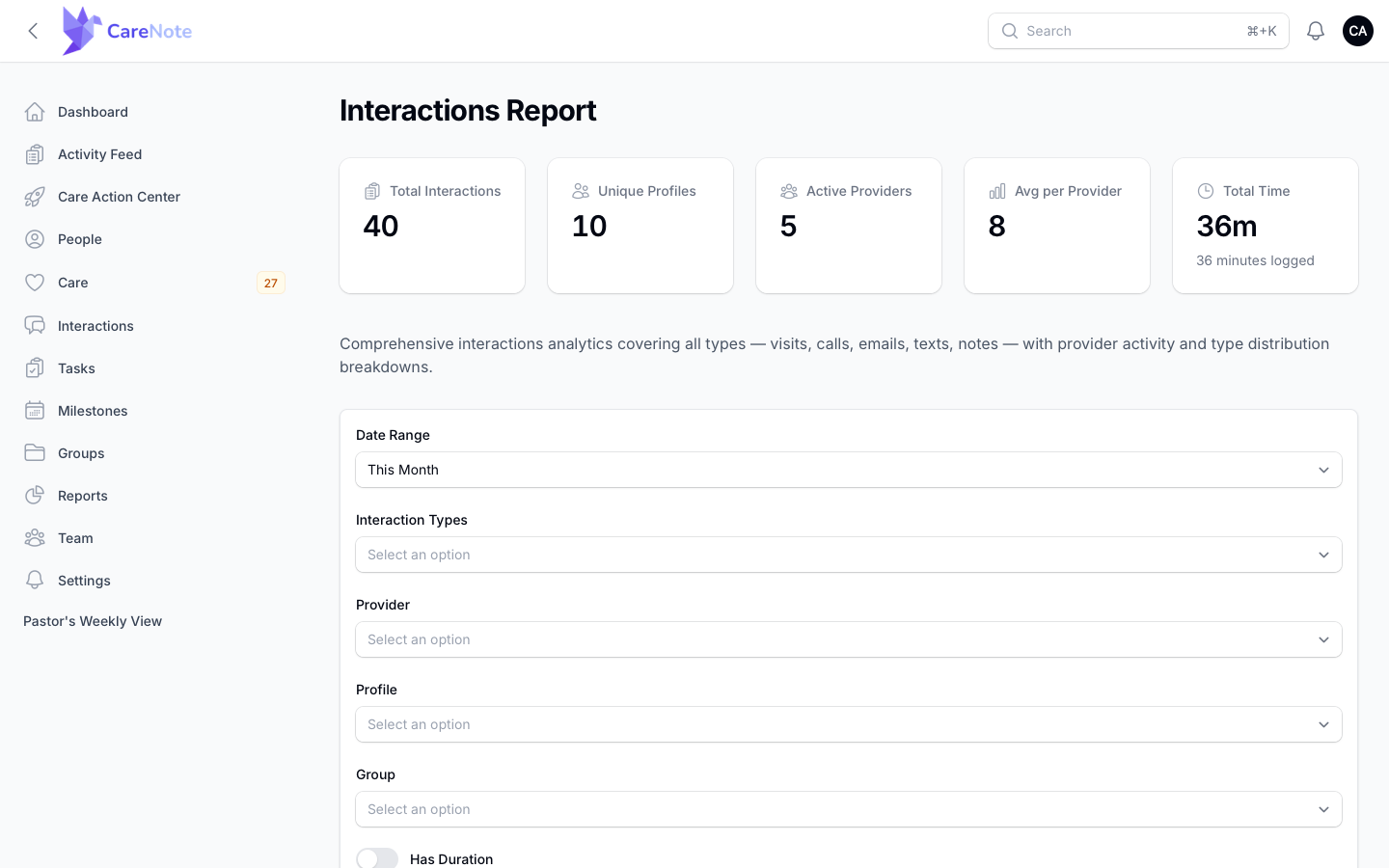Image resolution: width=1389 pixels, height=868 pixels.
Task: Click the search magnifier icon
Action: [x=1010, y=31]
